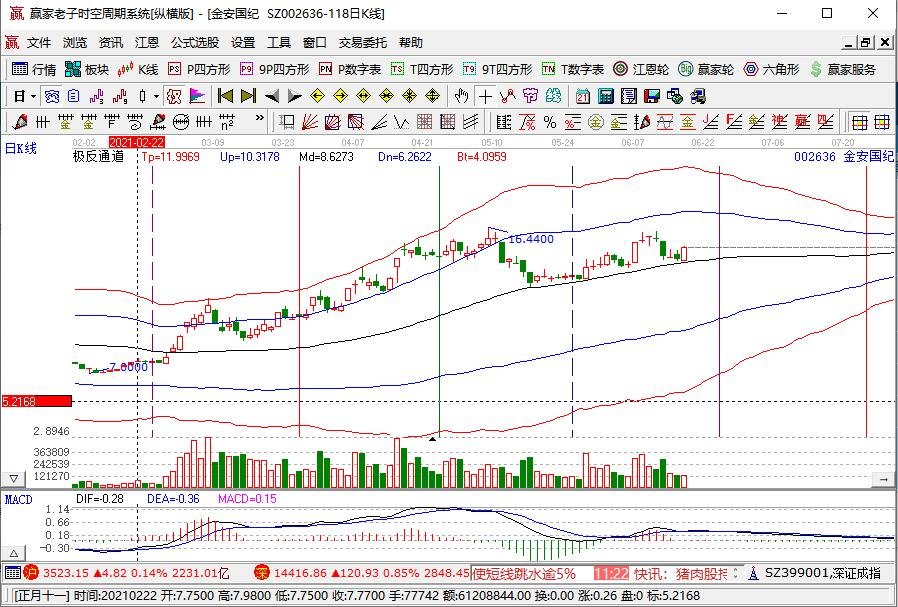Click the P四方形 button

pyautogui.click(x=199, y=69)
